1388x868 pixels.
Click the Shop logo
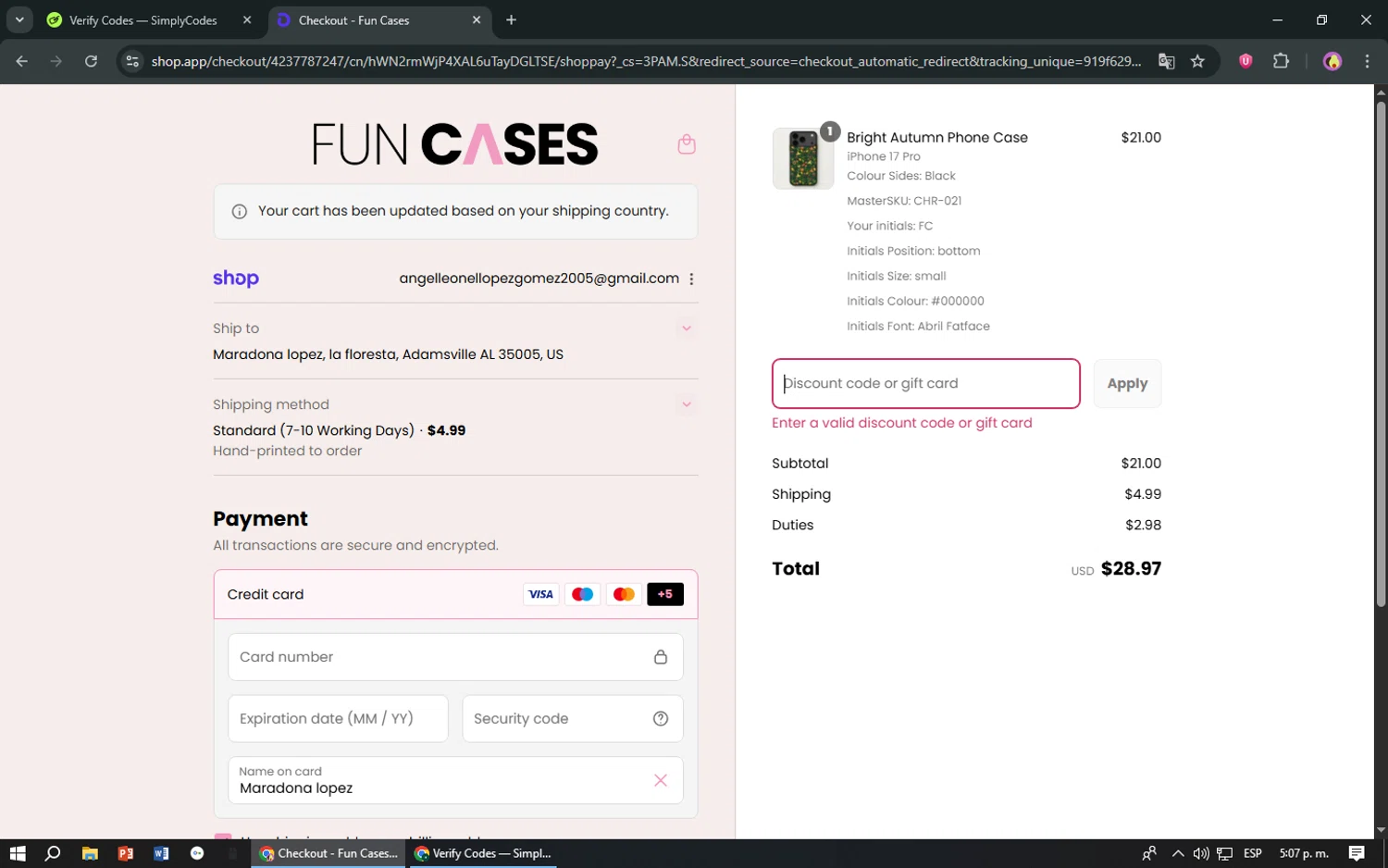click(x=236, y=279)
